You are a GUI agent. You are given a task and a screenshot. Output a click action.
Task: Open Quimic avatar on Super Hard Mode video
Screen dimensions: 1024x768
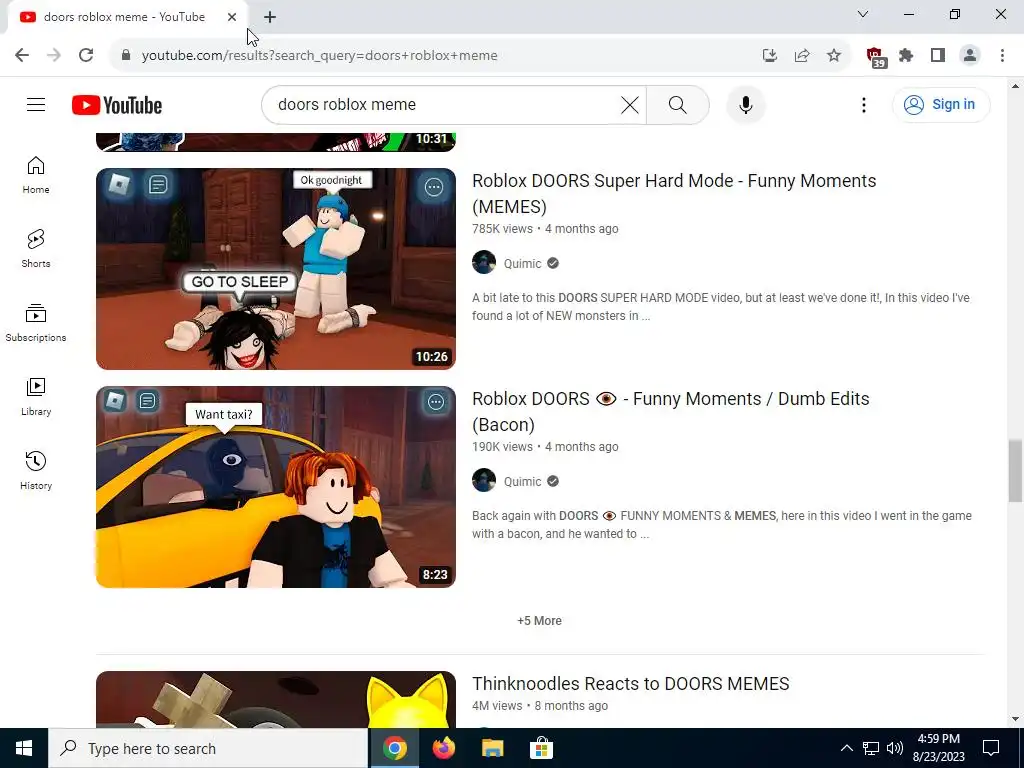tap(484, 263)
